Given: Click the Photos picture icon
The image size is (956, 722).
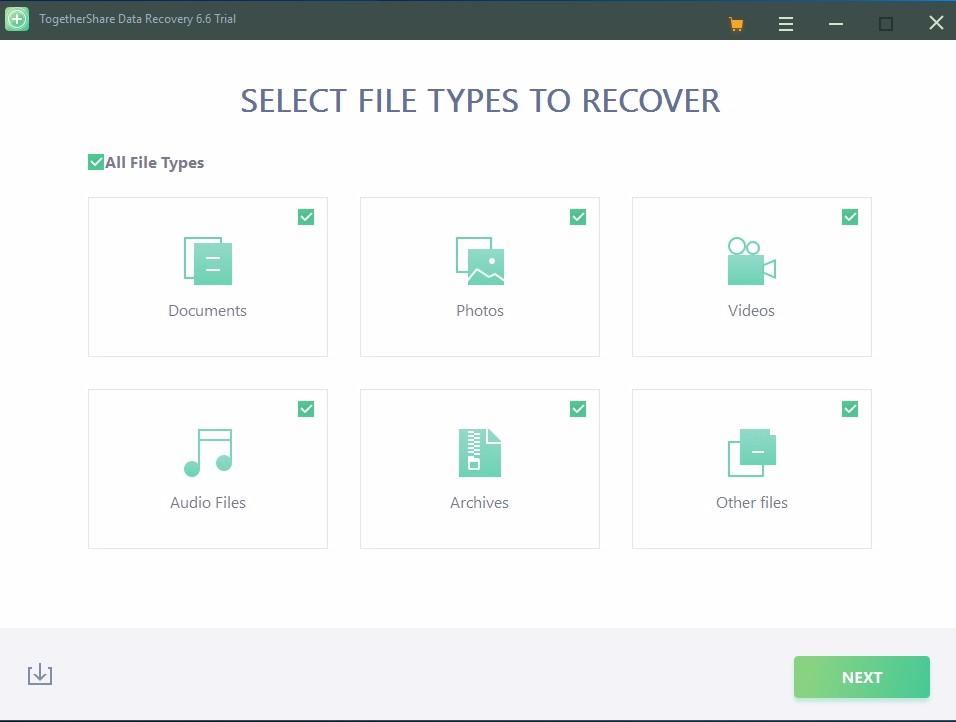Looking at the screenshot, I should click(480, 261).
